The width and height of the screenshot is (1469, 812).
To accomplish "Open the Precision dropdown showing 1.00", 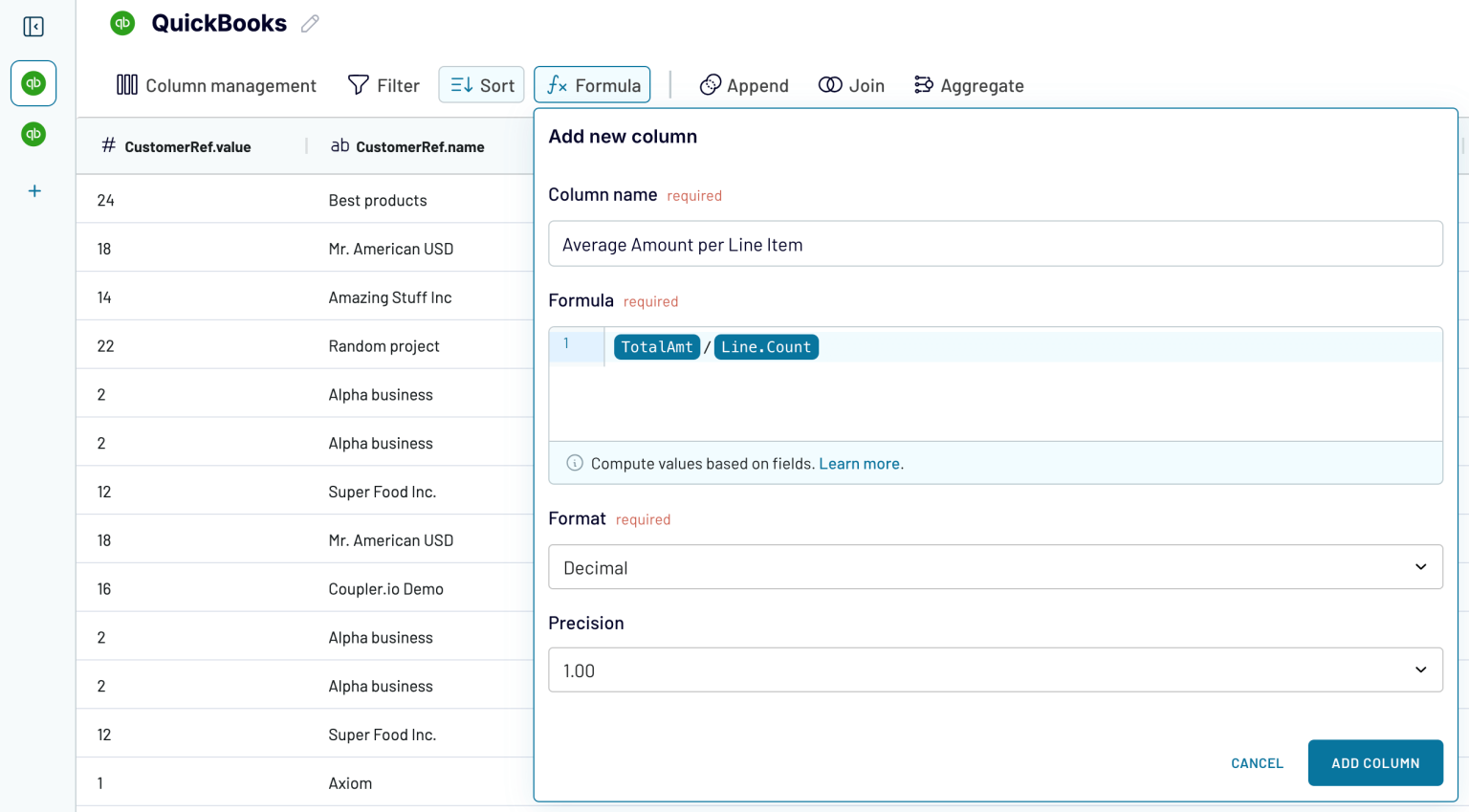I will coord(995,669).
